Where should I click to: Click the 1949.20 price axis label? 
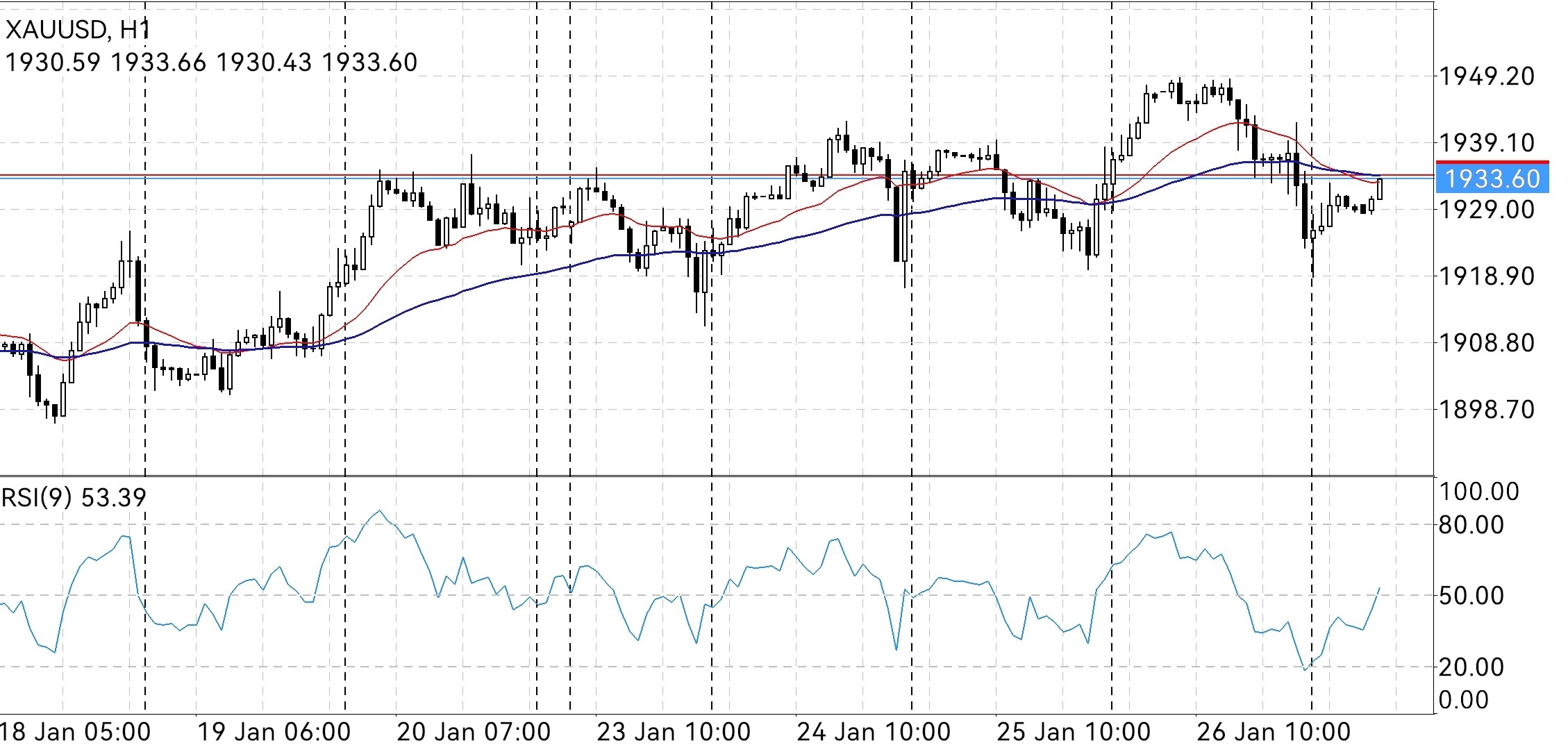click(x=1487, y=76)
